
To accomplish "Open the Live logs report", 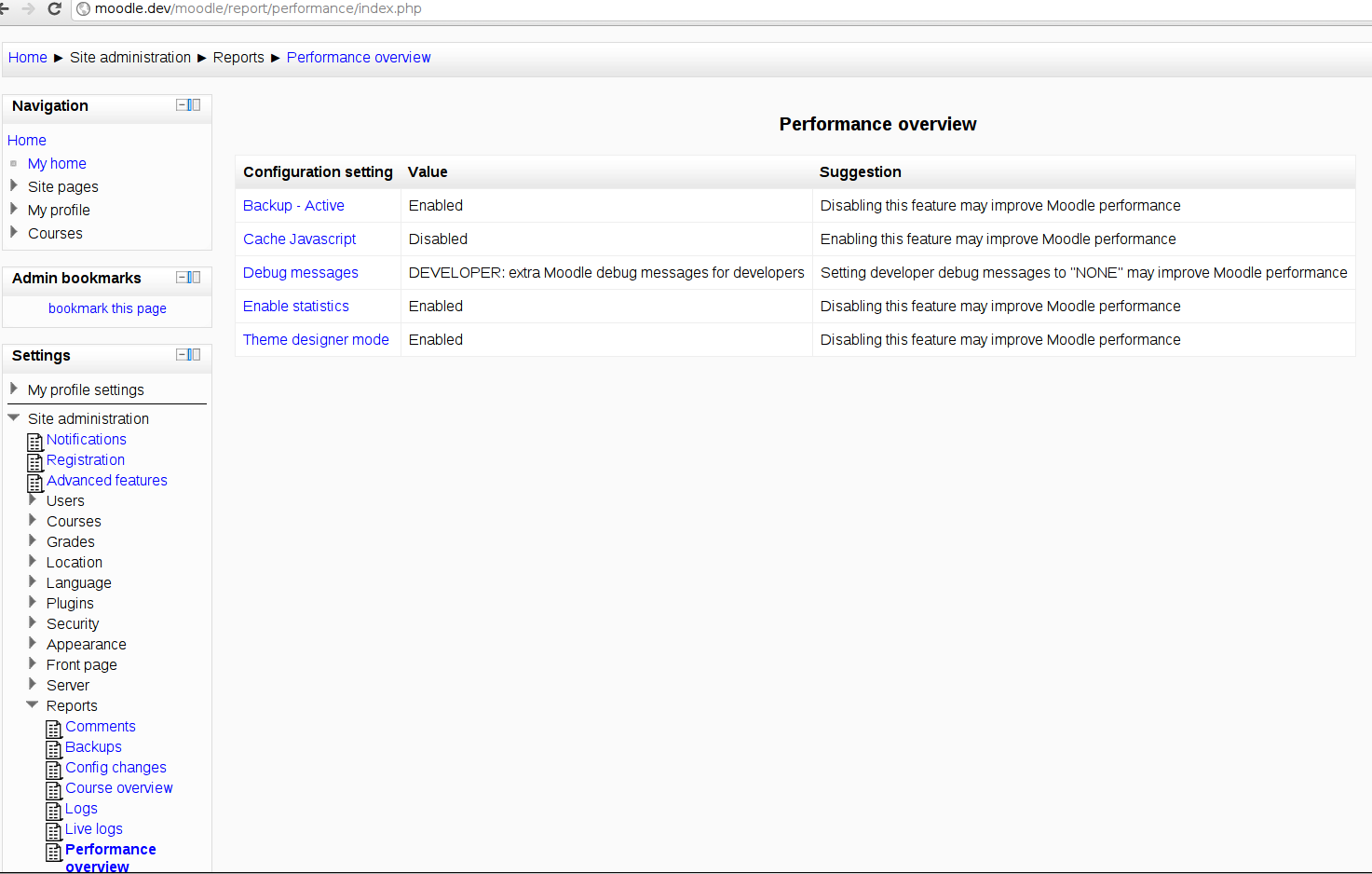I will (94, 828).
